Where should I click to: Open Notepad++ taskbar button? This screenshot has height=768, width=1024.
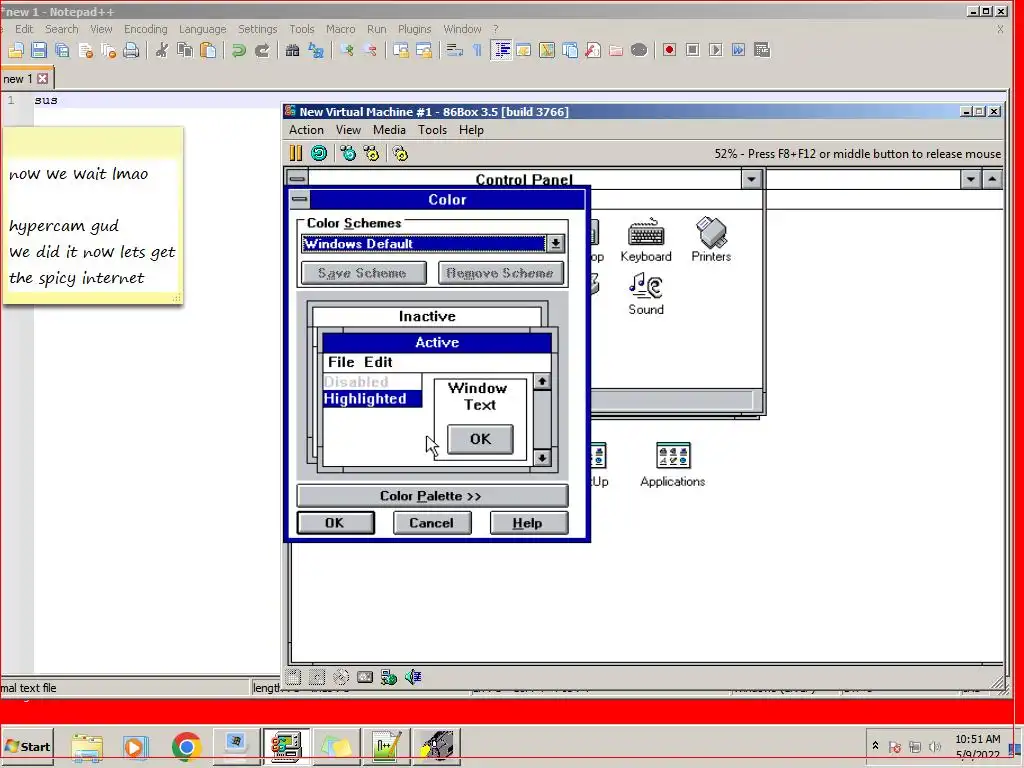point(387,746)
